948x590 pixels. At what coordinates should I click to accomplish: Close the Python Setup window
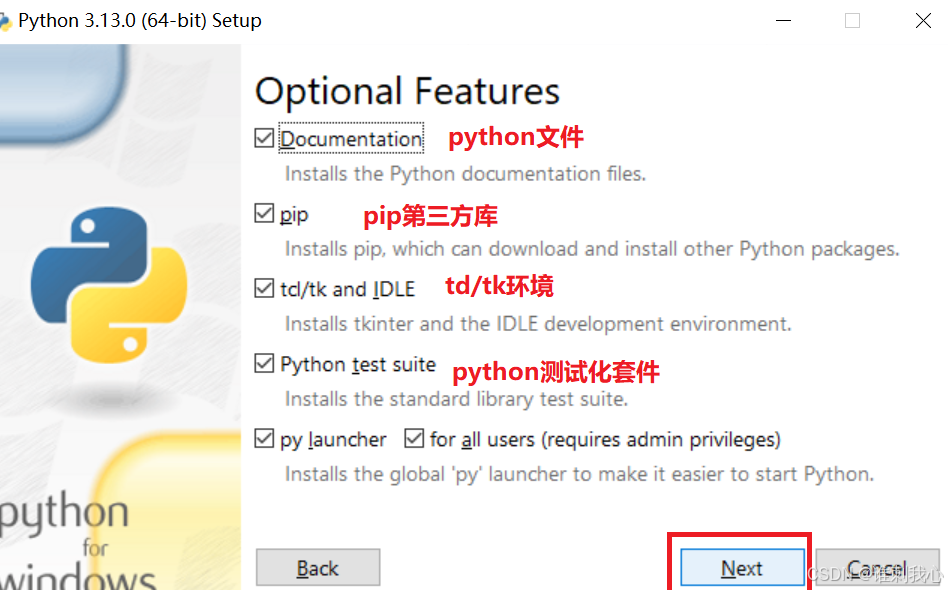tap(923, 21)
